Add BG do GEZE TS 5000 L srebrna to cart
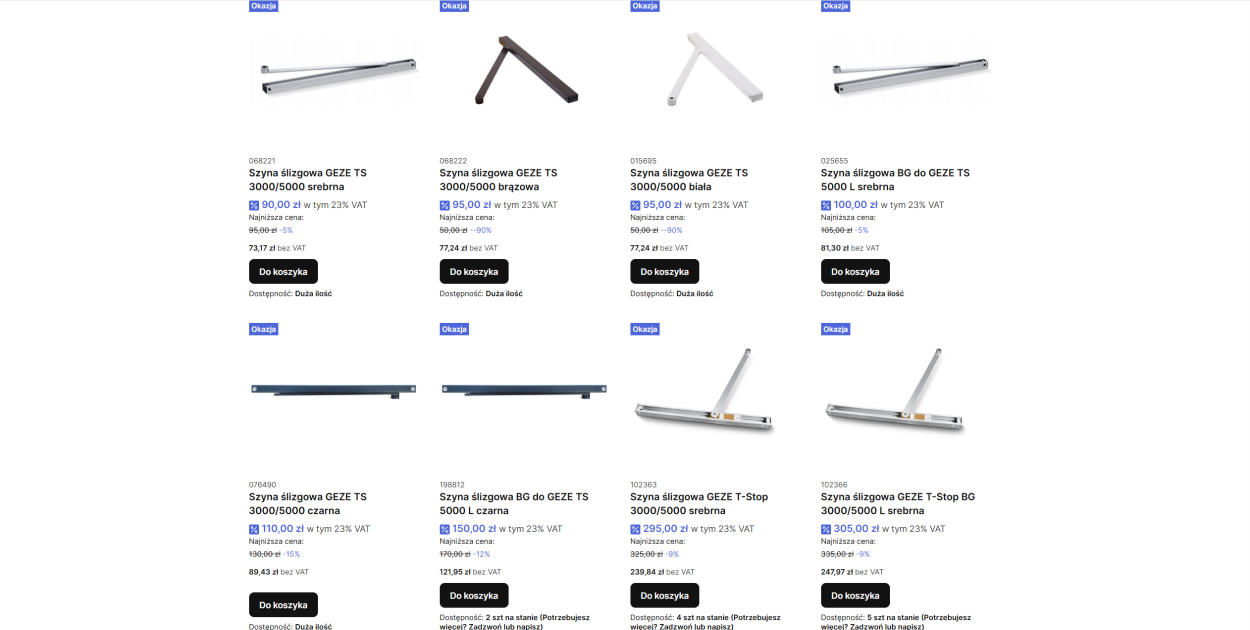Image resolution: width=1250 pixels, height=630 pixels. click(x=855, y=271)
